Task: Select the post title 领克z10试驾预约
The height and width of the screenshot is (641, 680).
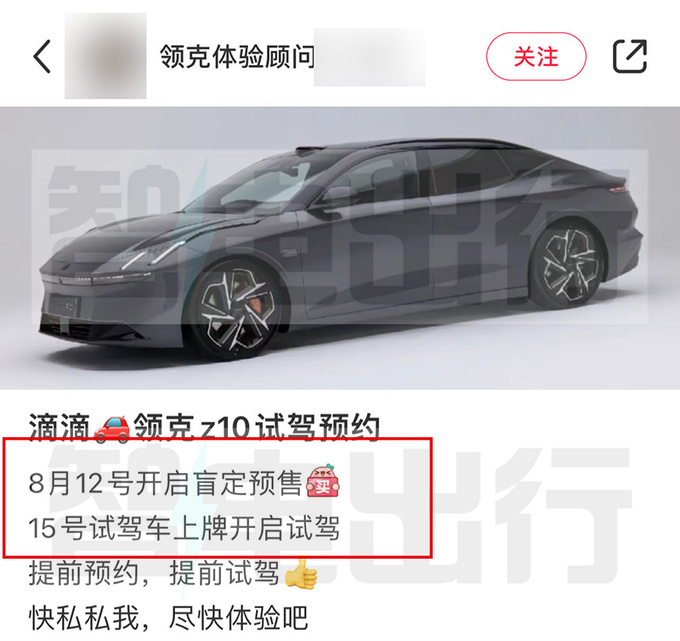Action: coord(256,428)
